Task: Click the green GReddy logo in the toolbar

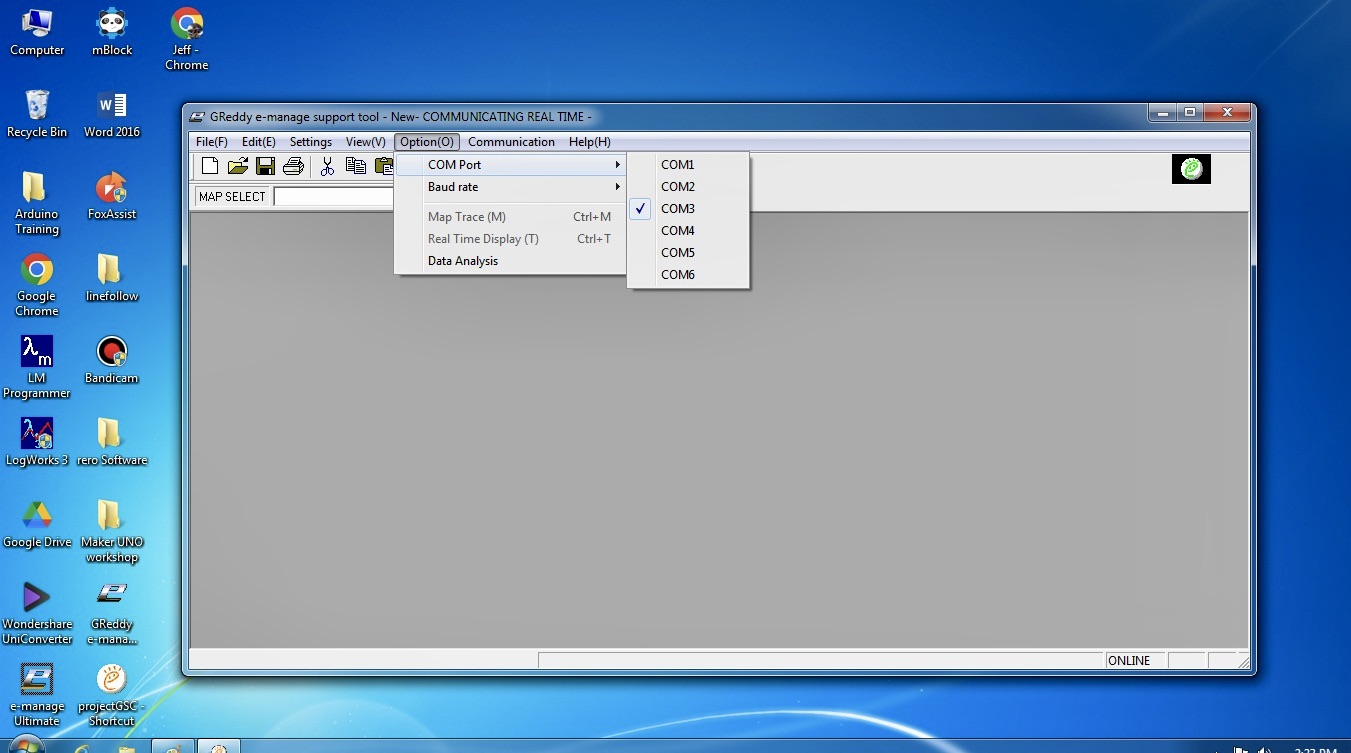Action: pyautogui.click(x=1191, y=169)
